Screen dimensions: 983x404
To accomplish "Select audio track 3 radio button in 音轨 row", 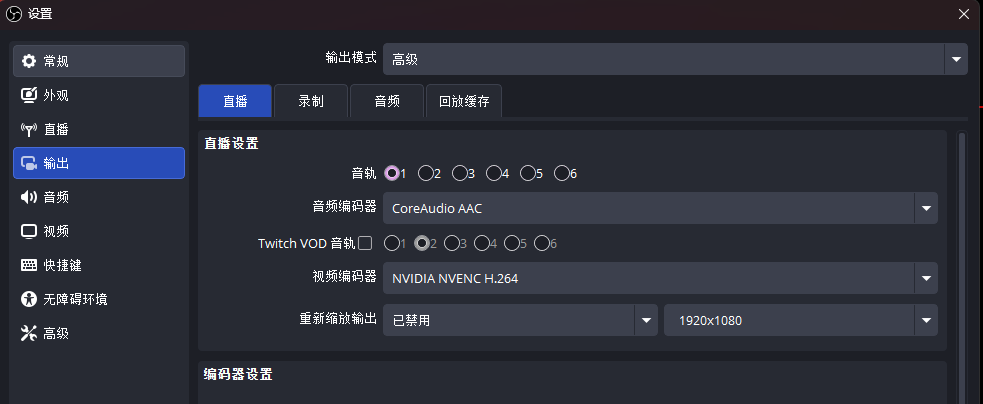I will click(460, 173).
